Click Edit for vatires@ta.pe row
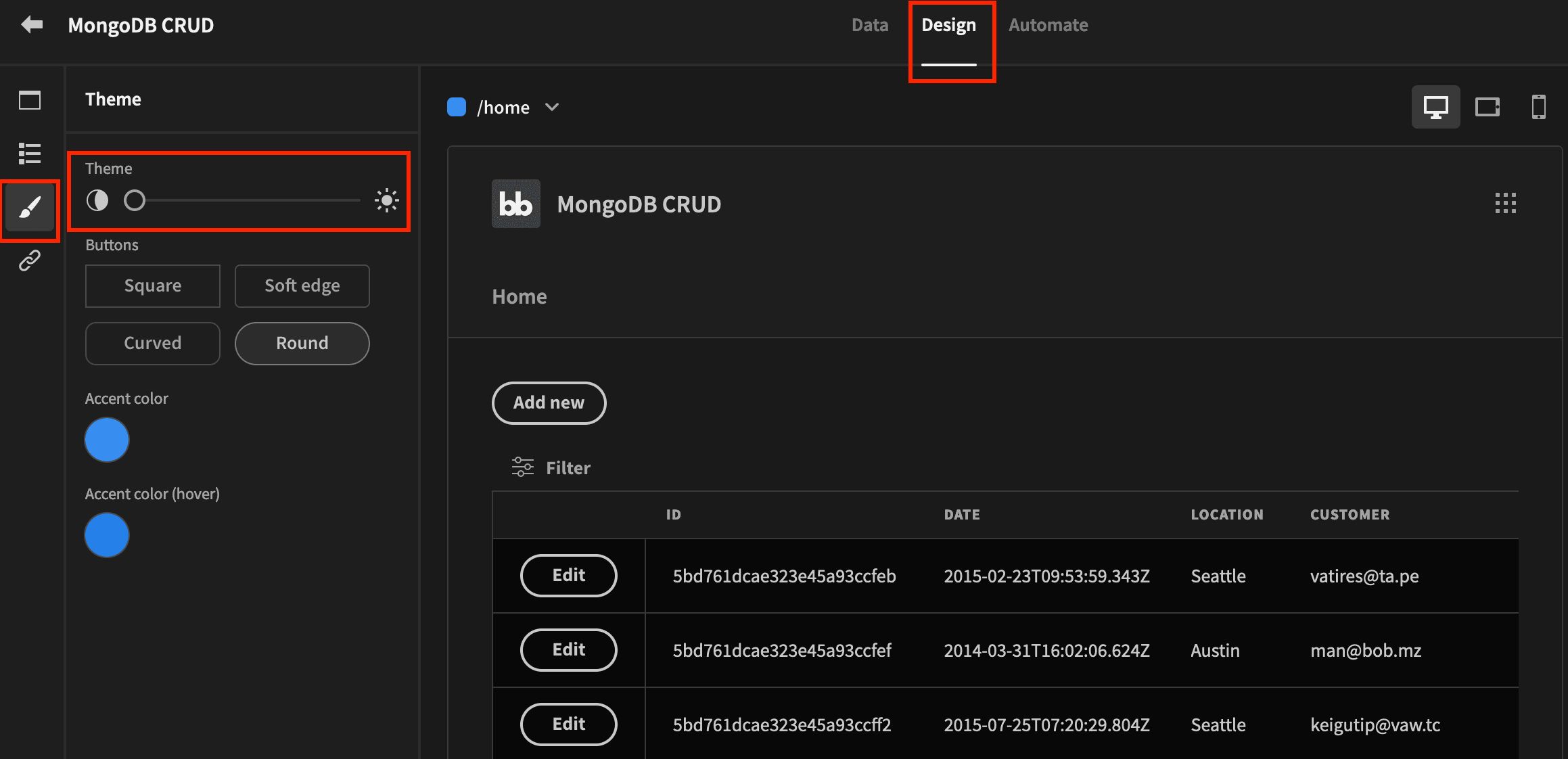Image resolution: width=1568 pixels, height=759 pixels. coord(569,575)
